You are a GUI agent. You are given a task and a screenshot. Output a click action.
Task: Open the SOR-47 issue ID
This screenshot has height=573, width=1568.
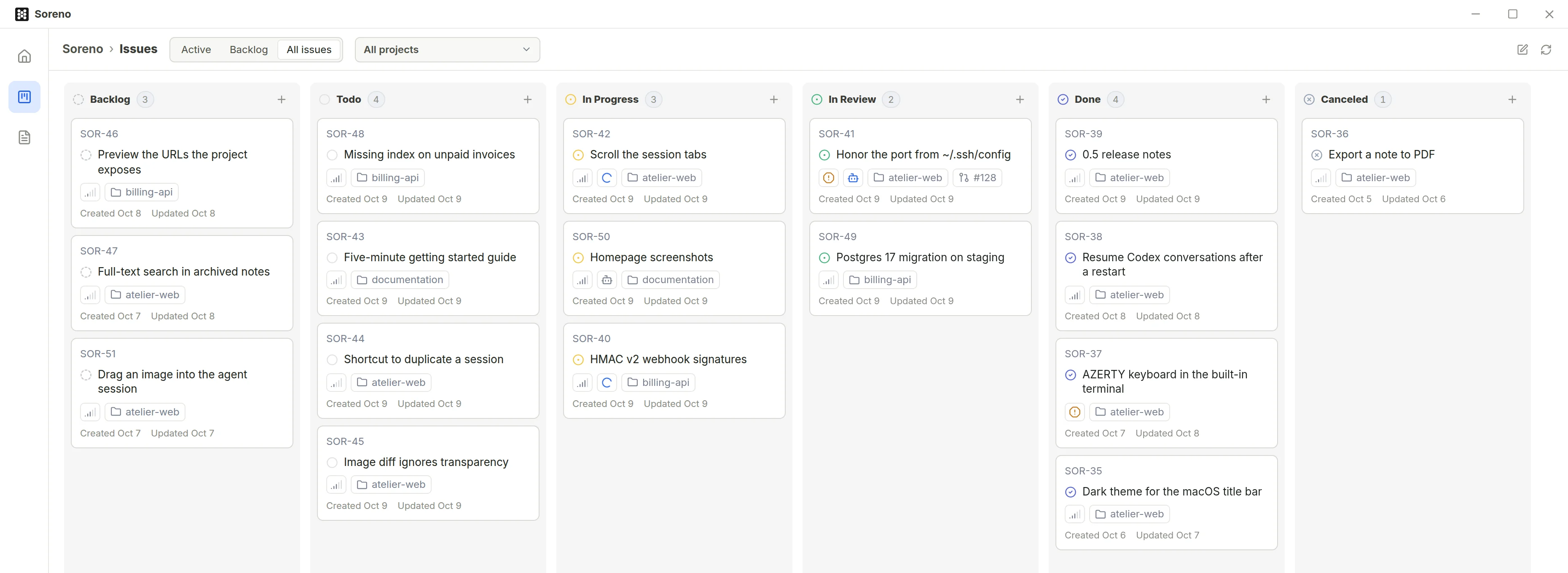(x=99, y=251)
